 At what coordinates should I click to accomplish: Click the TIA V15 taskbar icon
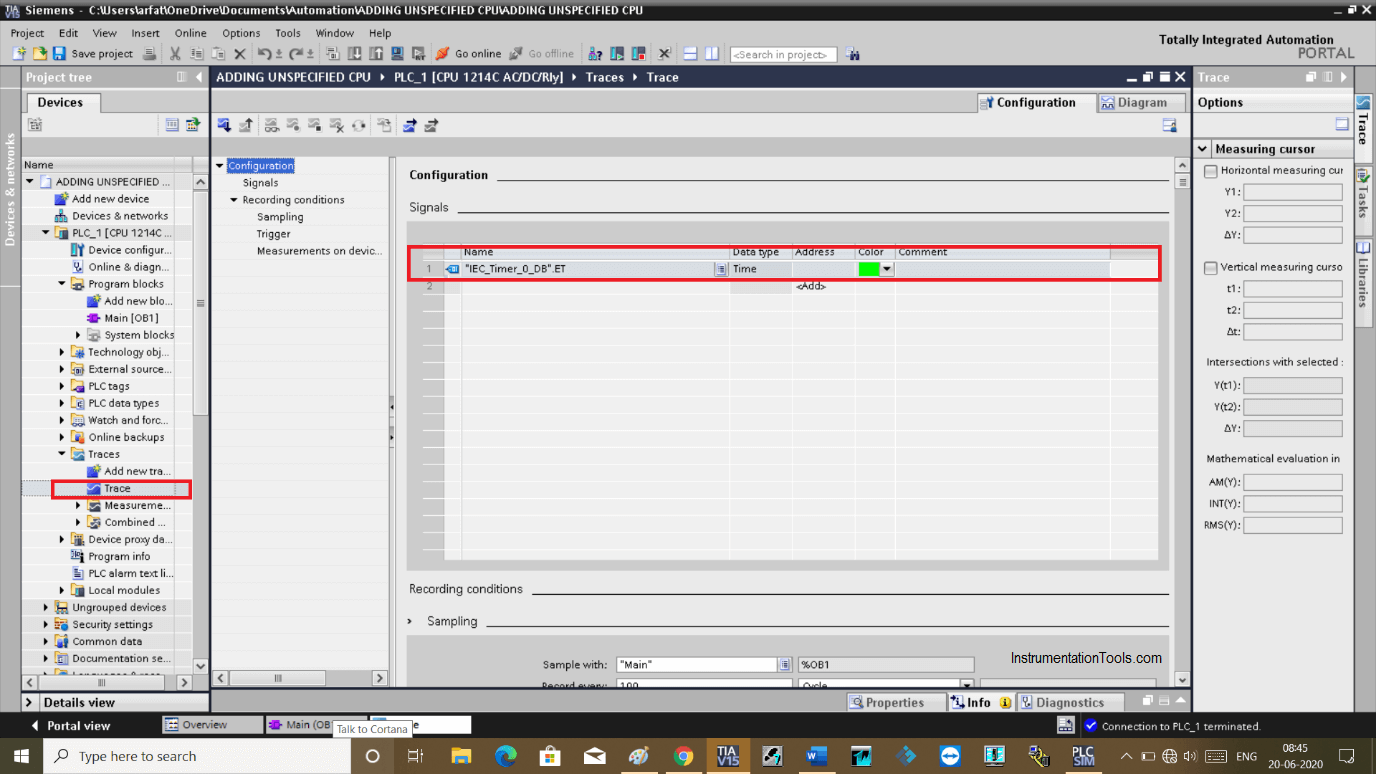[726, 756]
